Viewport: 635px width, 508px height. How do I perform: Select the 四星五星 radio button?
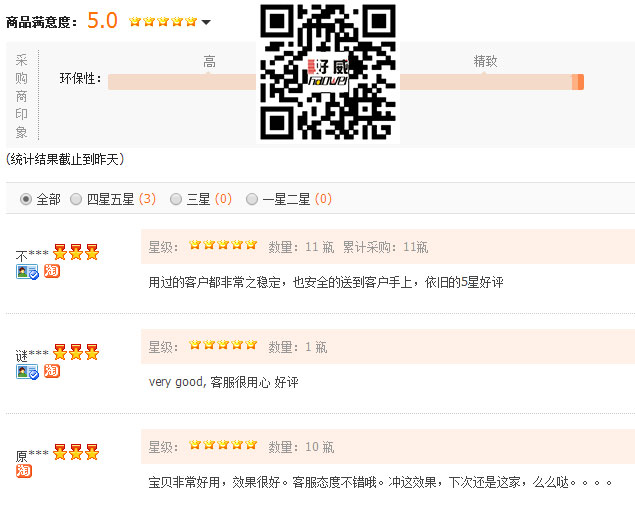point(76,199)
